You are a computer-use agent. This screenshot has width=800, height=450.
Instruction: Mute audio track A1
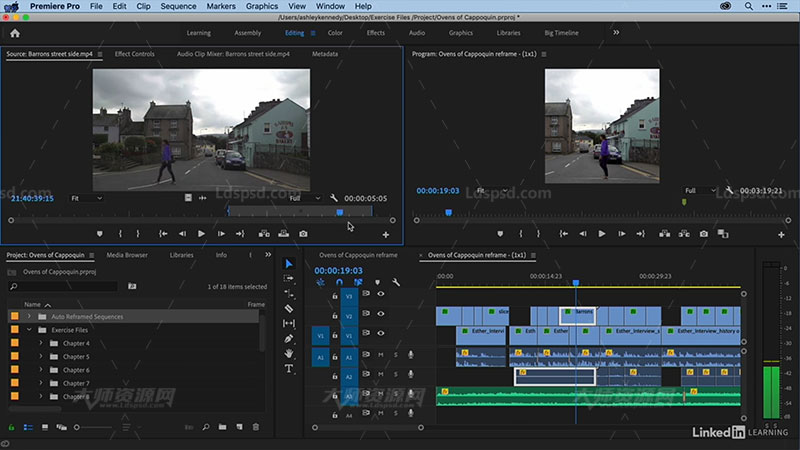381,355
